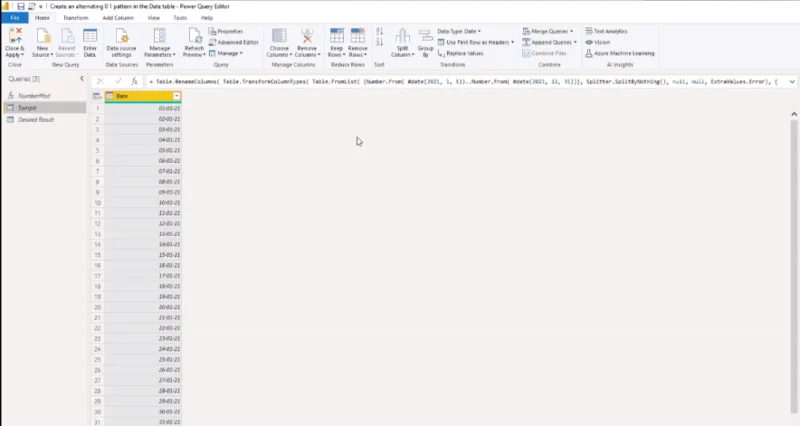Open the Add Column tab
The height and width of the screenshot is (426, 800).
point(118,18)
